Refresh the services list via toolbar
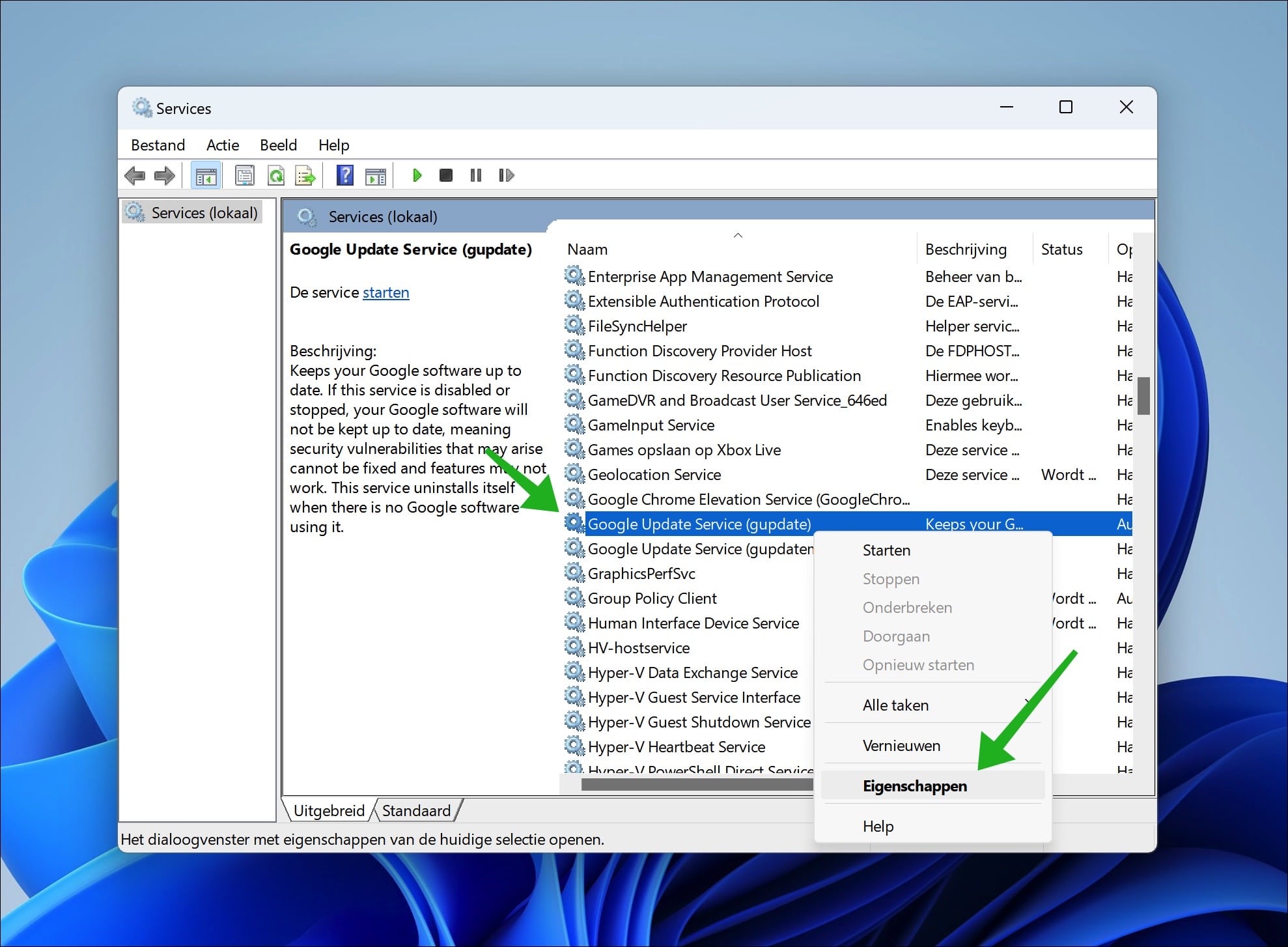 pyautogui.click(x=276, y=175)
